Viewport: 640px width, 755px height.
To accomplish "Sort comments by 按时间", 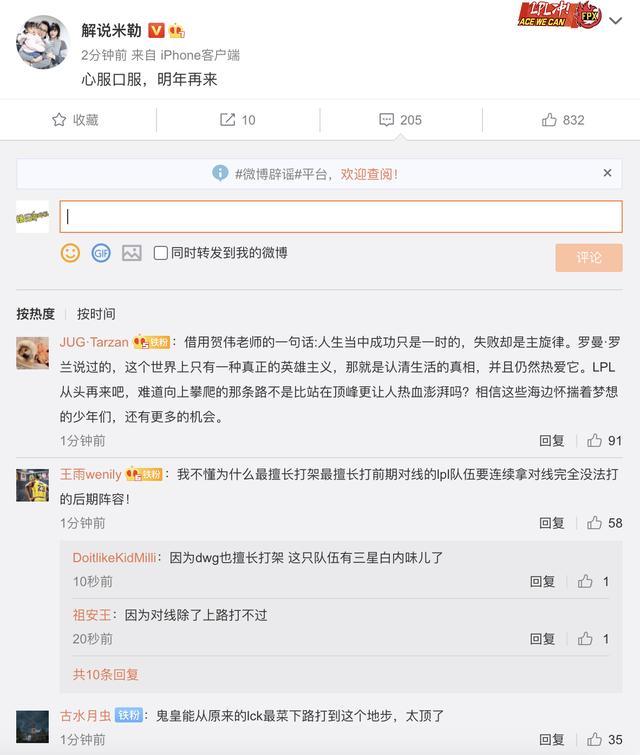I will pyautogui.click(x=96, y=314).
